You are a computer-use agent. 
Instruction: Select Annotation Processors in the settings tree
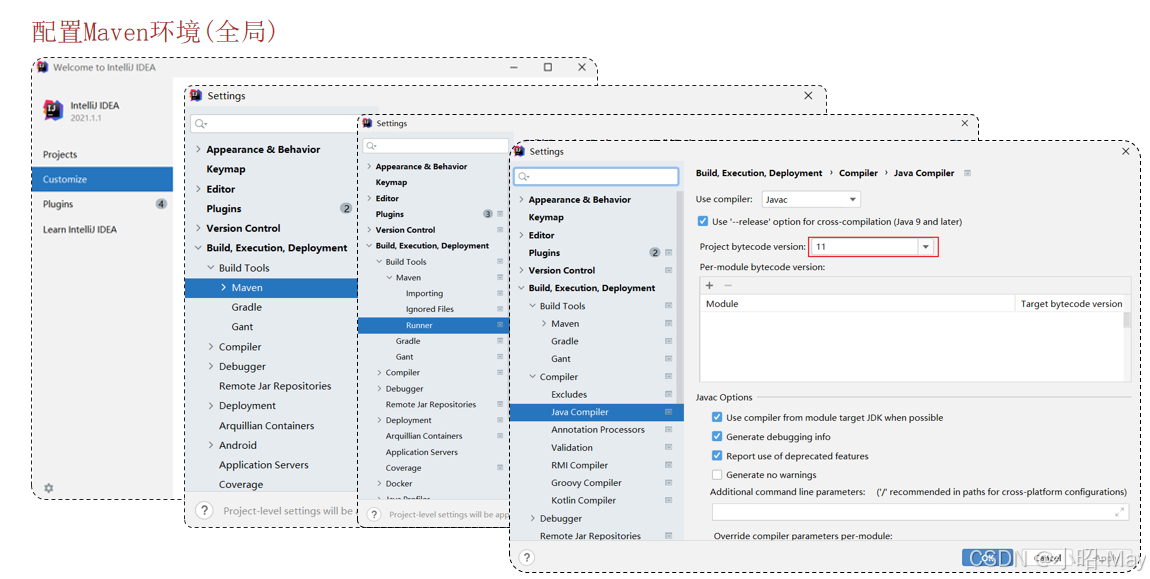pos(598,429)
